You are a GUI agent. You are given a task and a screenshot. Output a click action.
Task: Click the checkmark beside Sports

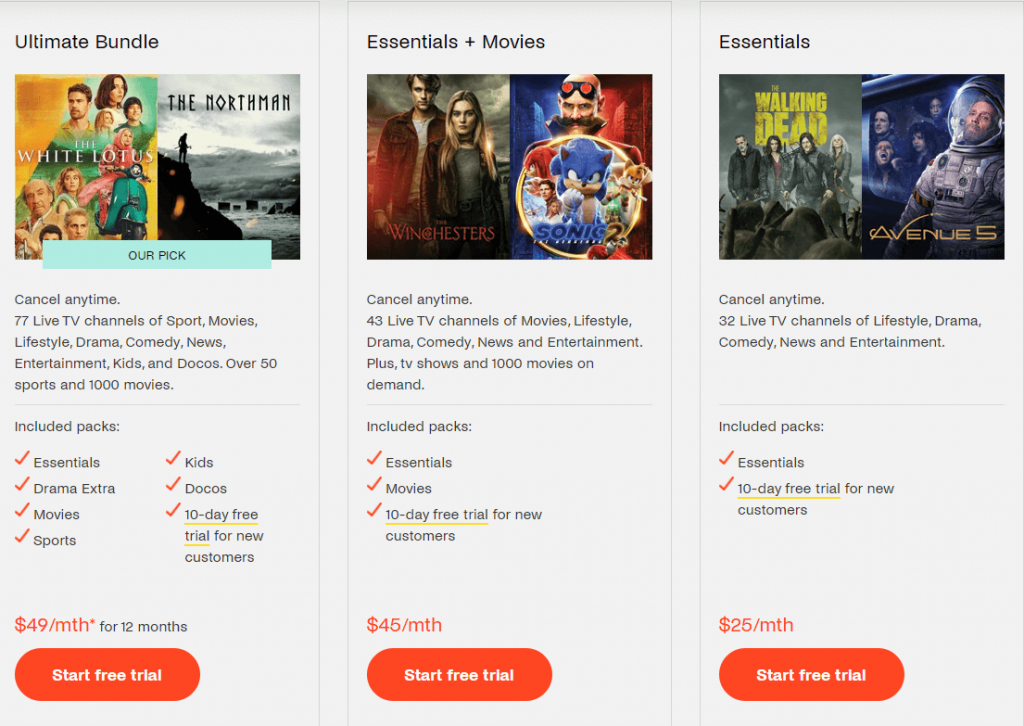pos(22,536)
